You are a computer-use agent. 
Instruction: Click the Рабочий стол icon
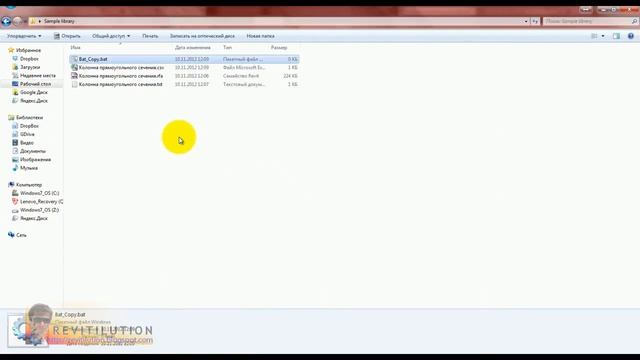pos(15,84)
